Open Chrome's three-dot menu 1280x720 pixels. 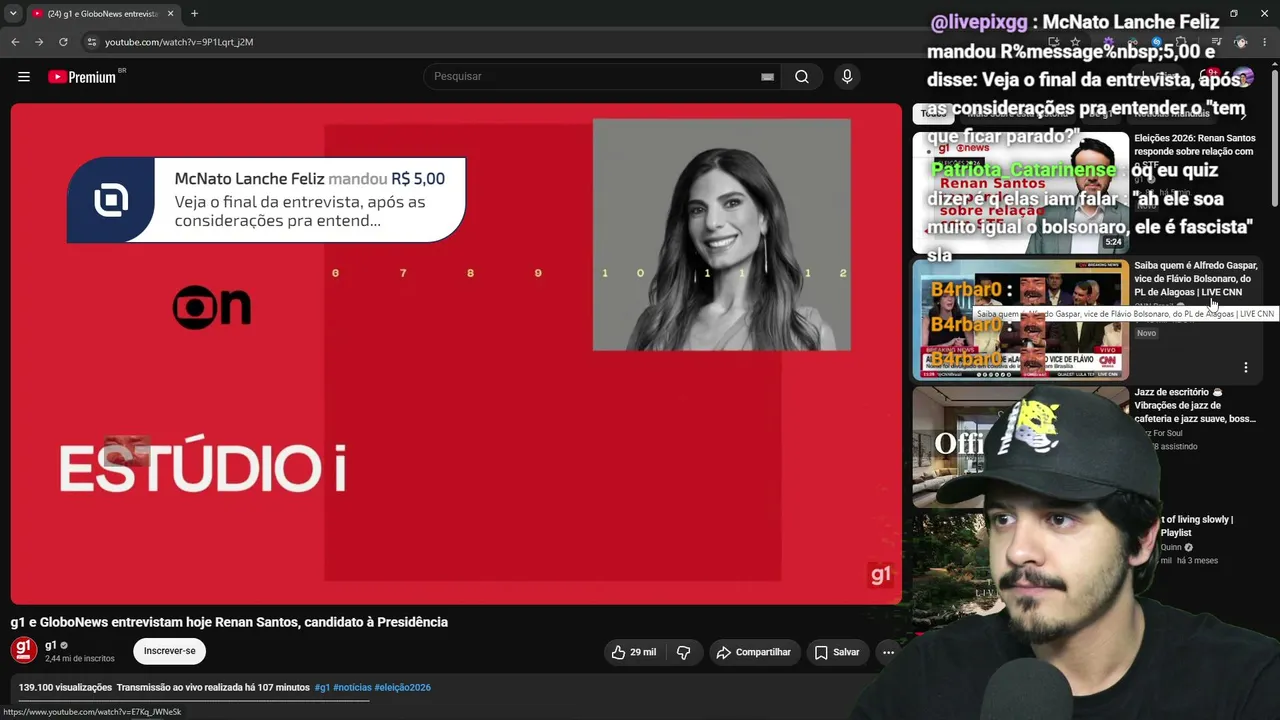(1265, 42)
